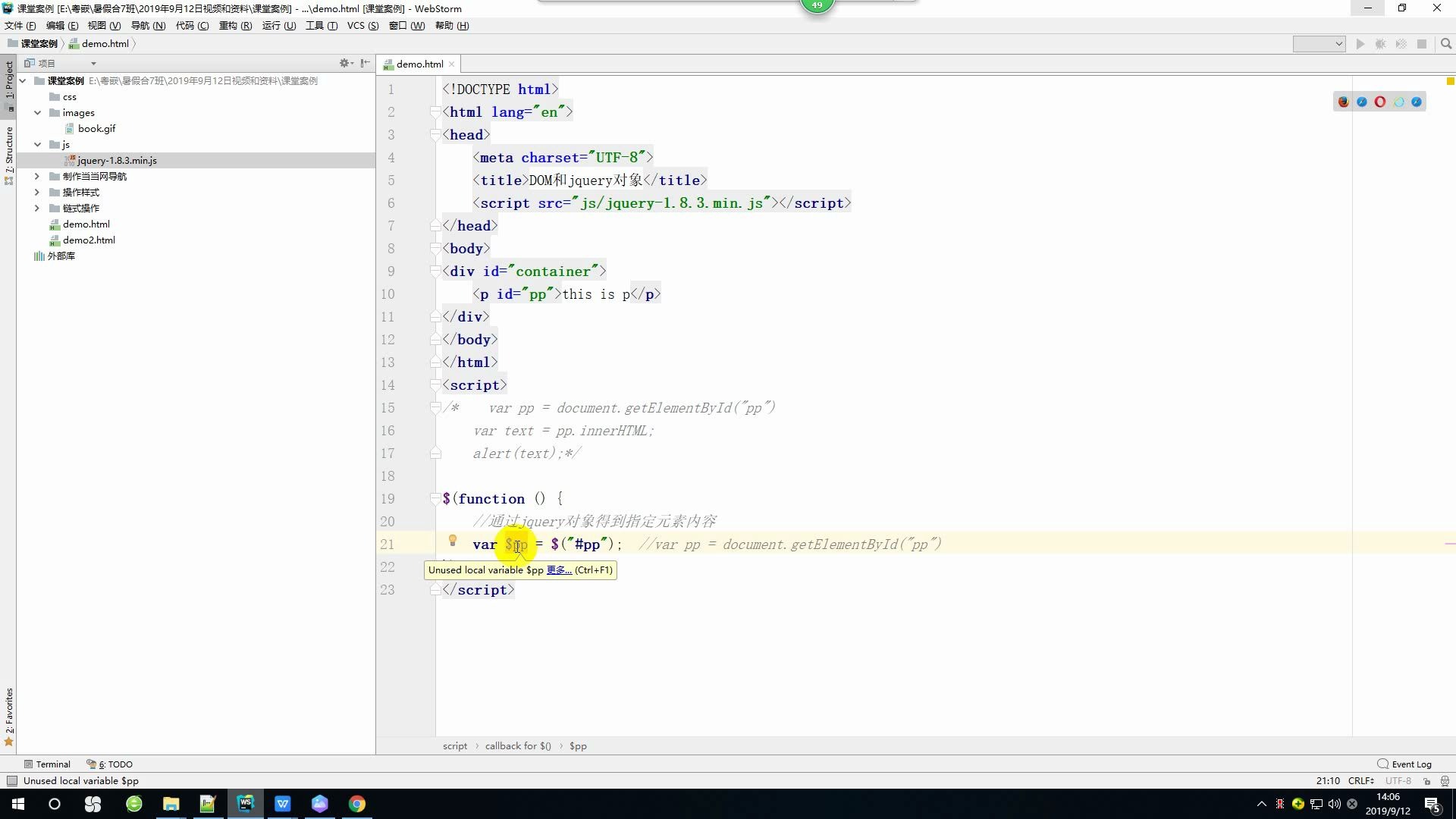Image resolution: width=1456 pixels, height=819 pixels.
Task: Click the yellow warning stripe marker at top
Action: [x=1450, y=81]
